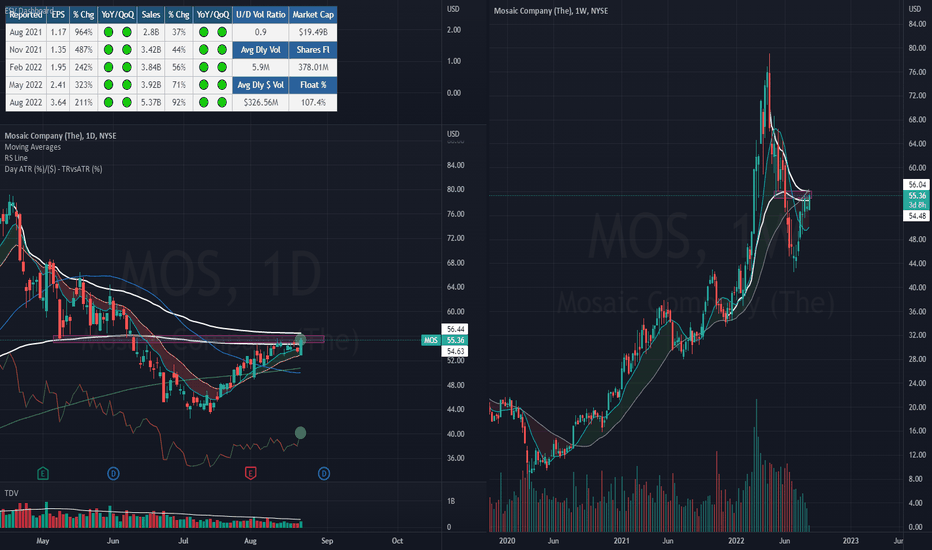Select the 'Nov 2021' row date cell
Image resolution: width=932 pixels, height=550 pixels.
pos(26,50)
